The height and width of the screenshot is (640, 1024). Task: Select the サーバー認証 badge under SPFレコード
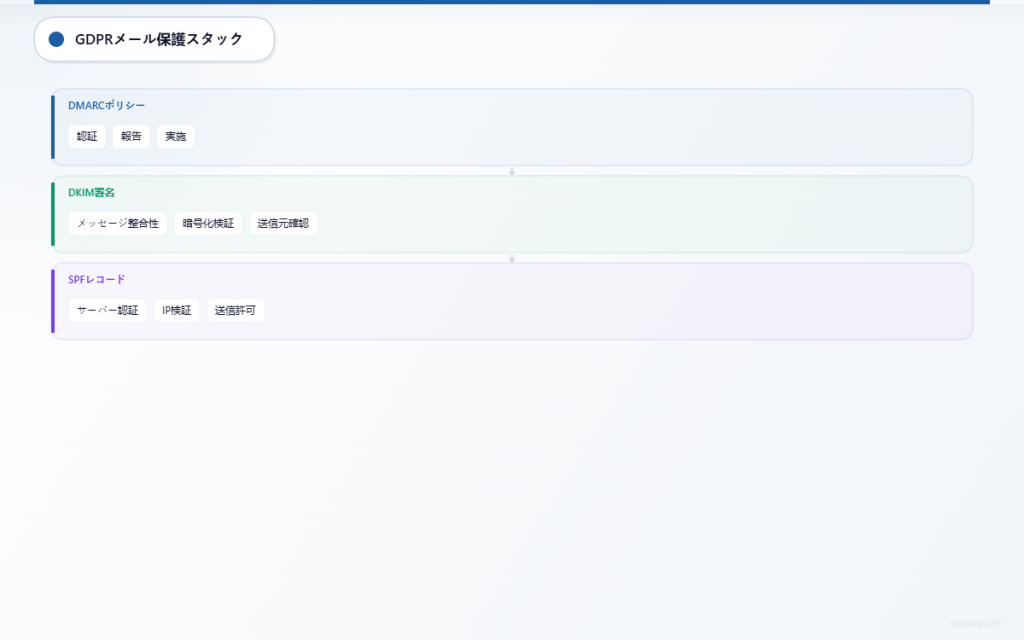coord(107,310)
